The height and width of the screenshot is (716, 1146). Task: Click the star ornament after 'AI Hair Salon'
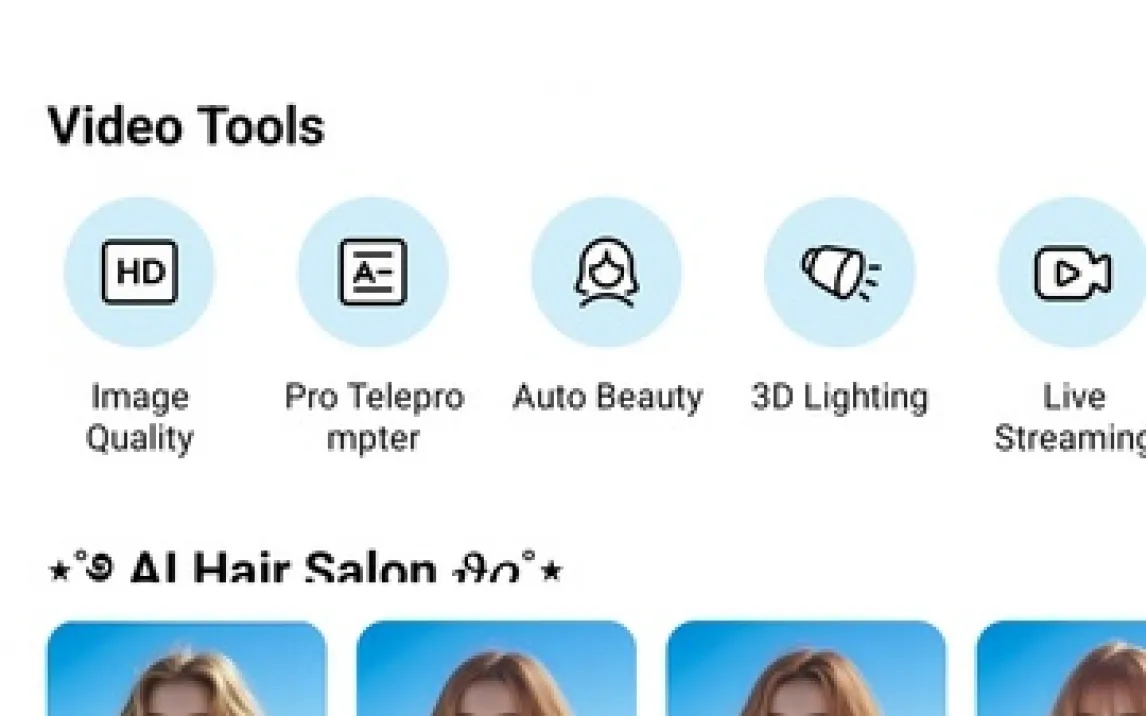[553, 570]
